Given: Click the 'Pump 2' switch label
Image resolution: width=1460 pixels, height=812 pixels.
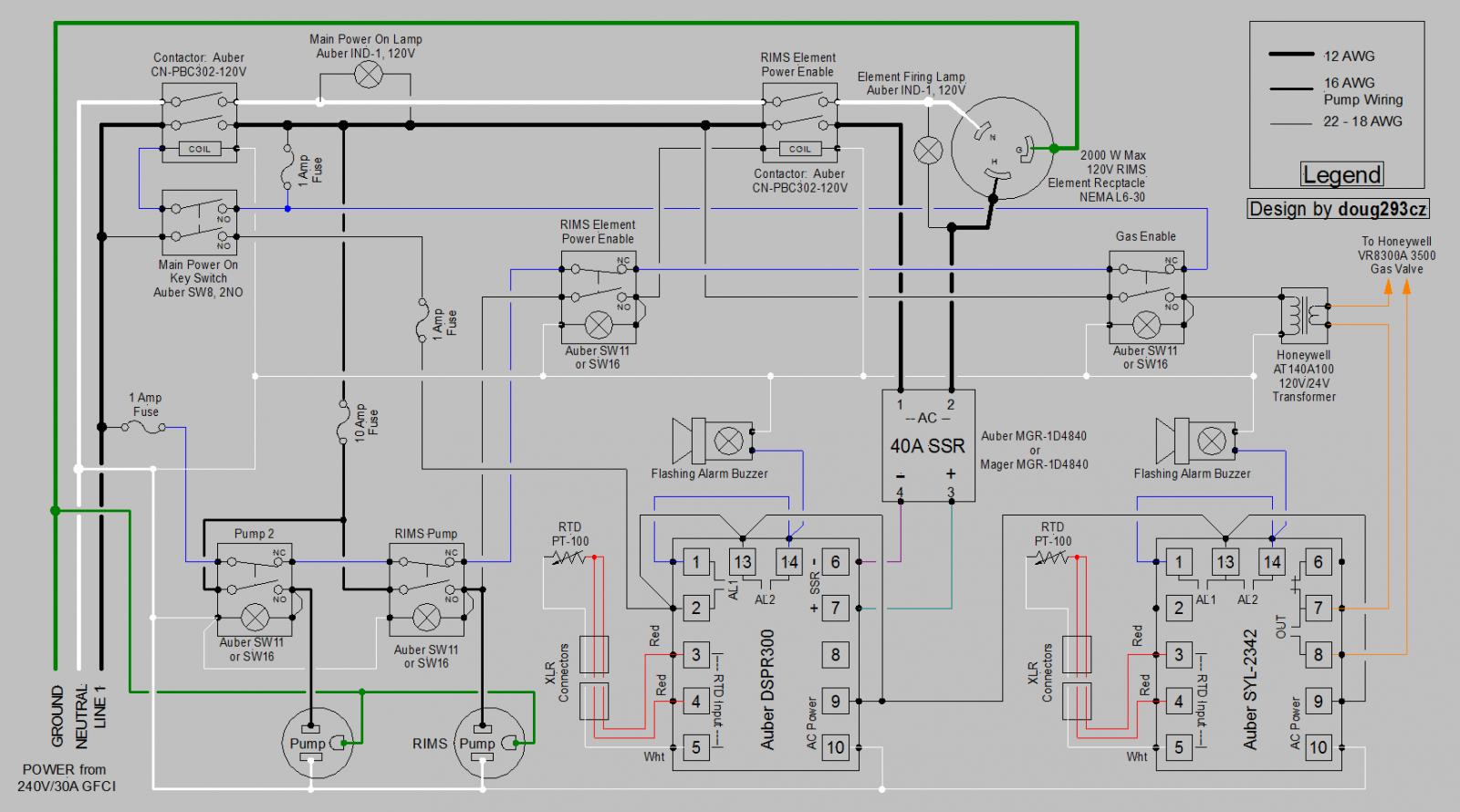Looking at the screenshot, I should pyautogui.click(x=254, y=534).
